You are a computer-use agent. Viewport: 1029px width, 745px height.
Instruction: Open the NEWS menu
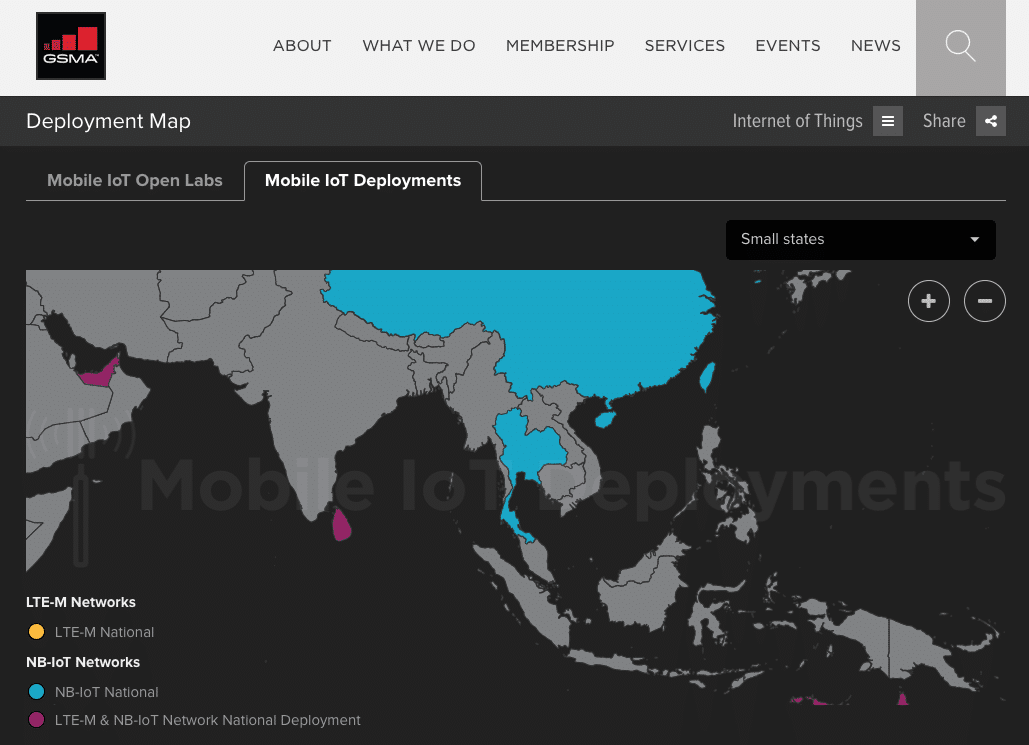coord(875,46)
